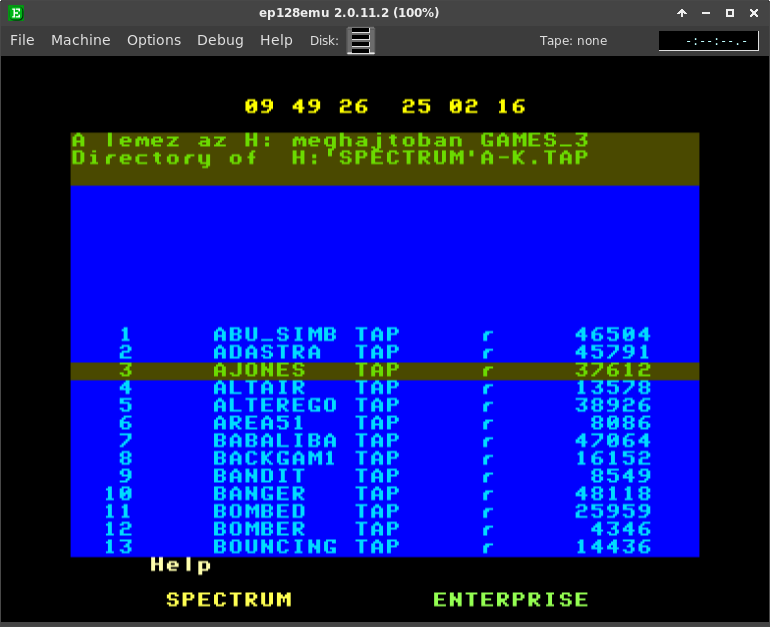Select the BACKGAM1 TAP file entry
Screen dimensions: 770x627
tap(385, 459)
